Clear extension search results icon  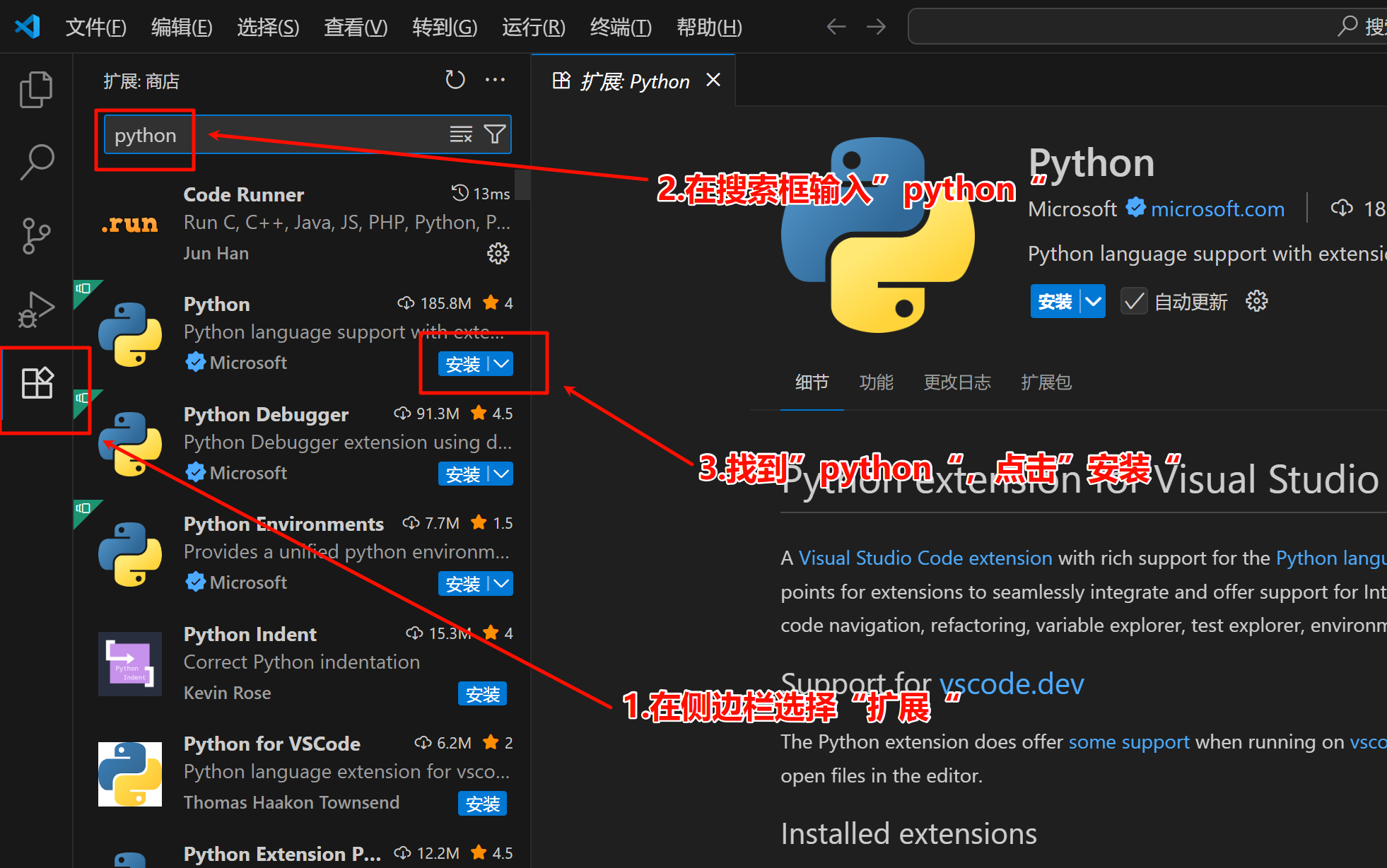tap(461, 134)
